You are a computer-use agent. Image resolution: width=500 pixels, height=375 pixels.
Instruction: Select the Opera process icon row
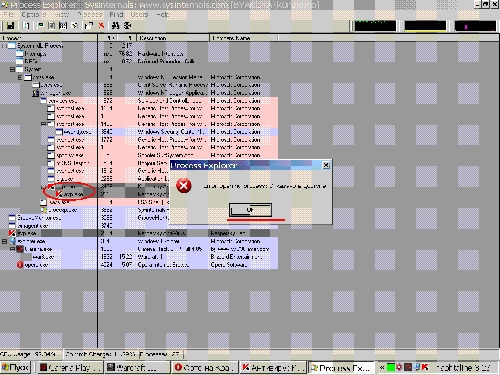[139, 265]
